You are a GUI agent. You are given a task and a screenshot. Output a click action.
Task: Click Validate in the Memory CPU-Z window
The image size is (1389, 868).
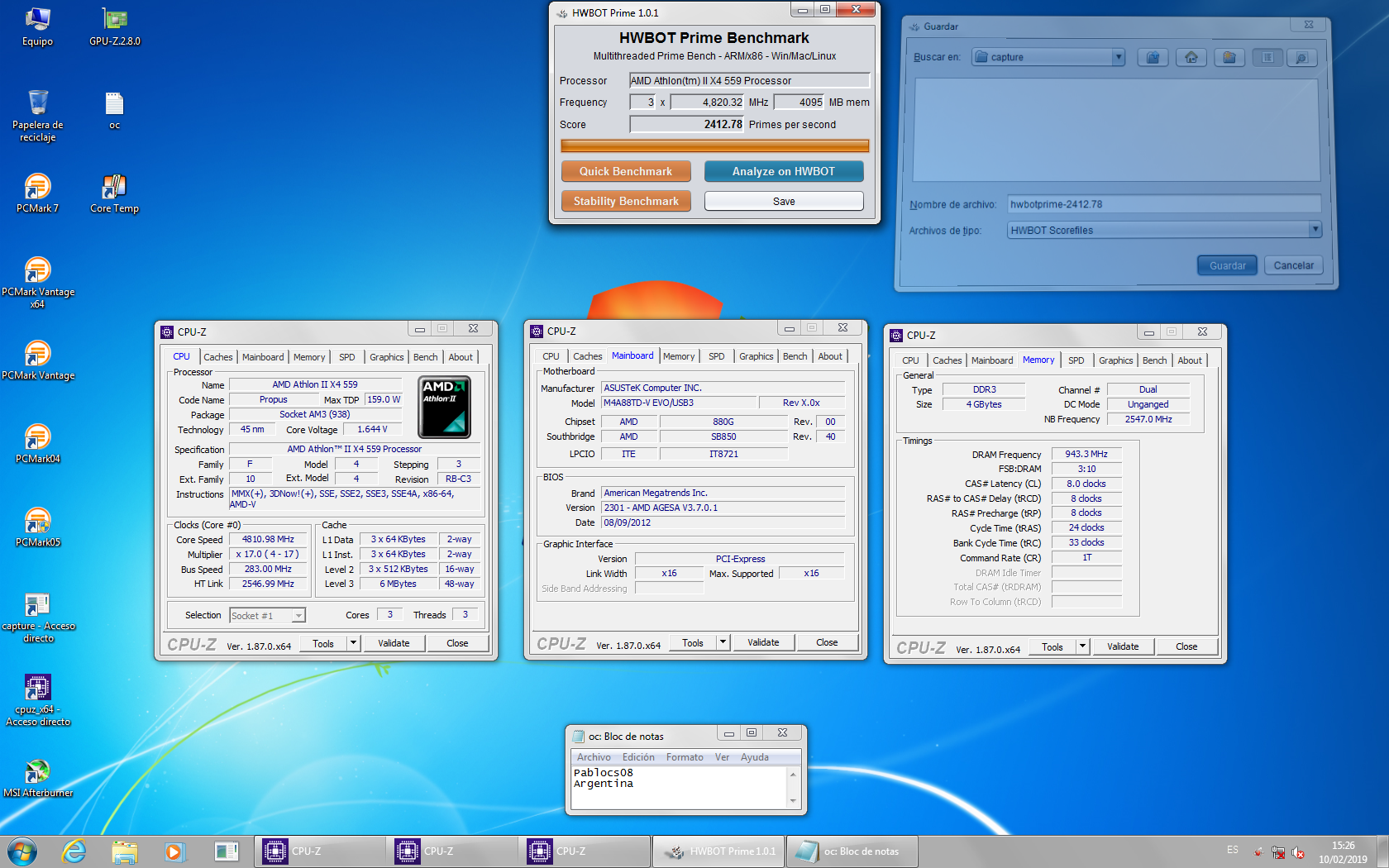[1123, 646]
